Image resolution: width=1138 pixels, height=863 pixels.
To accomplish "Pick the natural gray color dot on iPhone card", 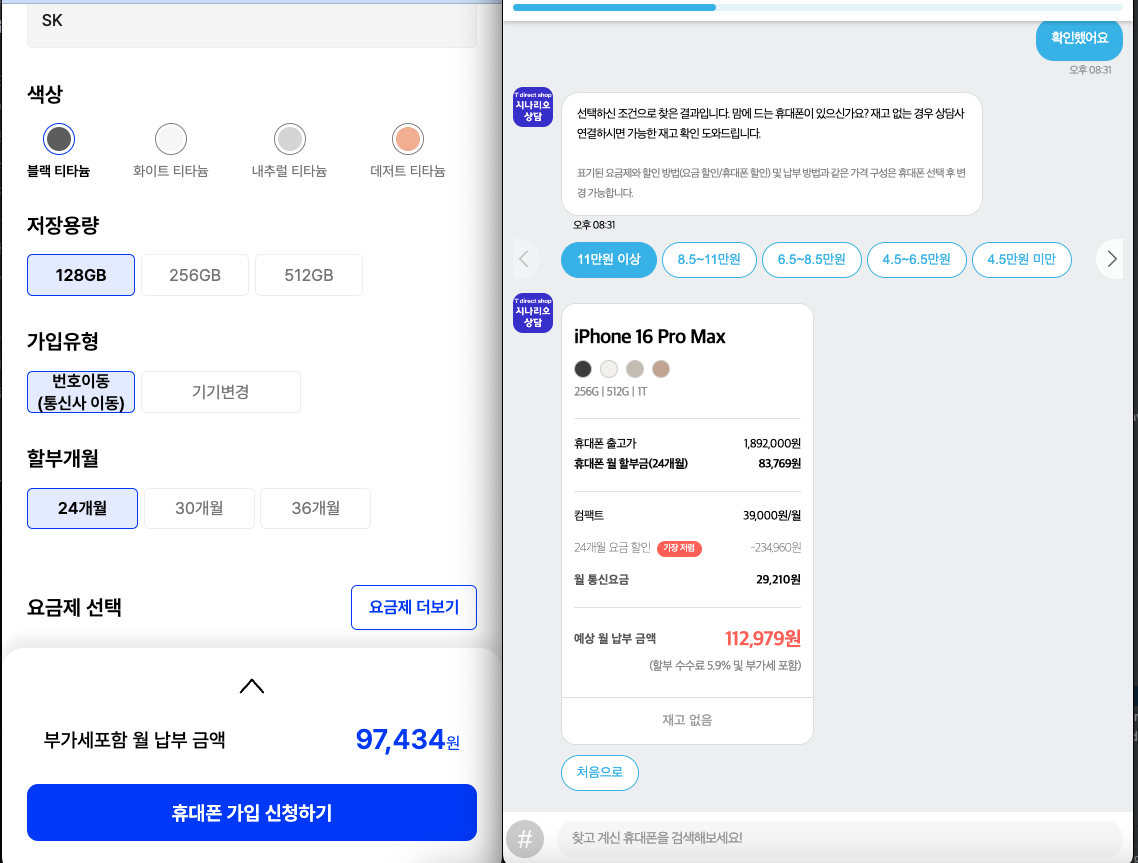I will (x=635, y=369).
